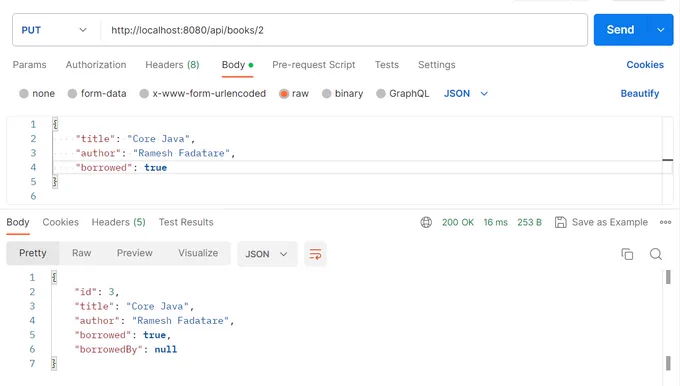The width and height of the screenshot is (680, 386).
Task: Open the request body JSON format dropdown
Action: pyautogui.click(x=466, y=94)
